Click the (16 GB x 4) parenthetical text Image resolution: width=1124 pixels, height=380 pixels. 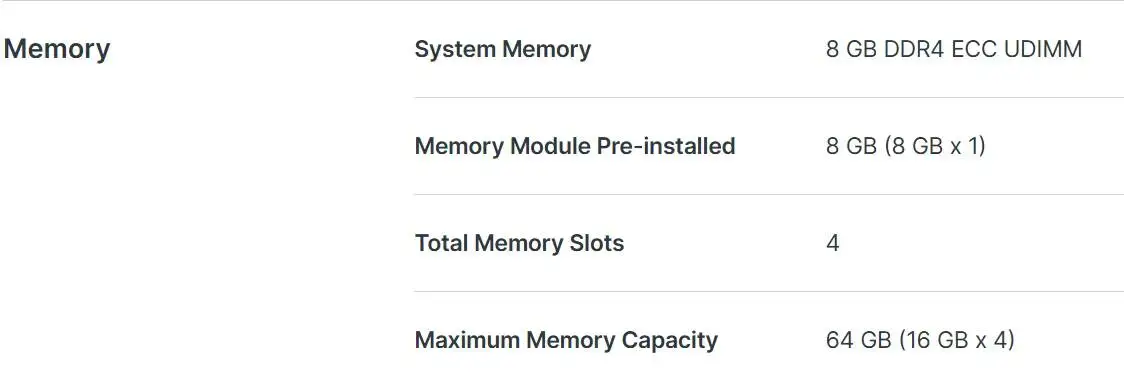pos(957,340)
